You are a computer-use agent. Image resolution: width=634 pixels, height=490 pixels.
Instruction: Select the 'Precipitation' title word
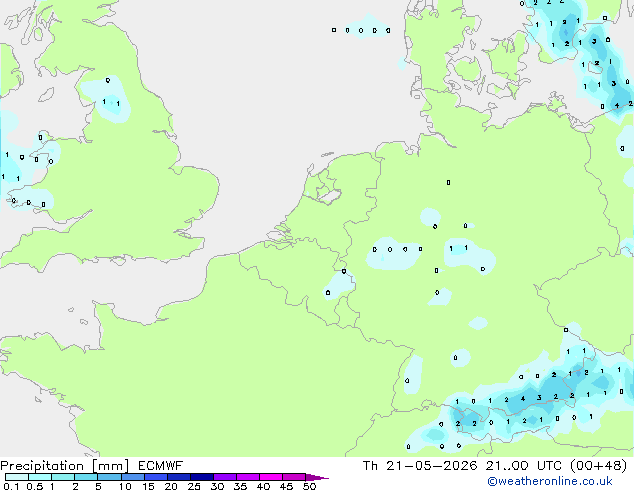[42, 466]
